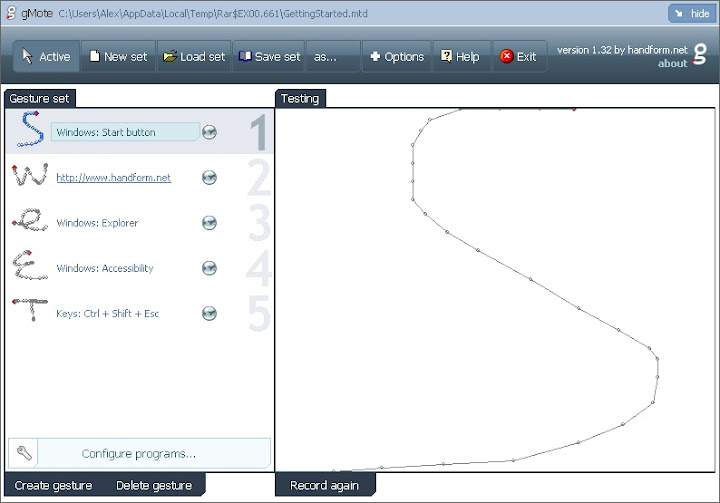Click the blank page icon on New set
Image resolution: width=720 pixels, height=503 pixels.
95,56
